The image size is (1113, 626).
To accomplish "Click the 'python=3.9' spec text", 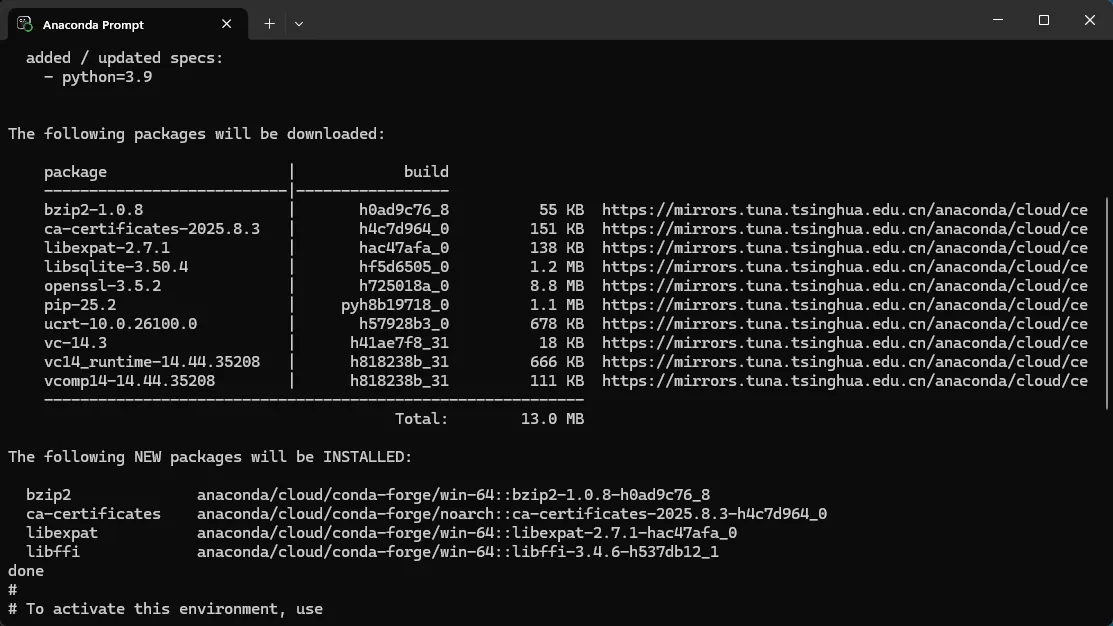I will pyautogui.click(x=107, y=77).
